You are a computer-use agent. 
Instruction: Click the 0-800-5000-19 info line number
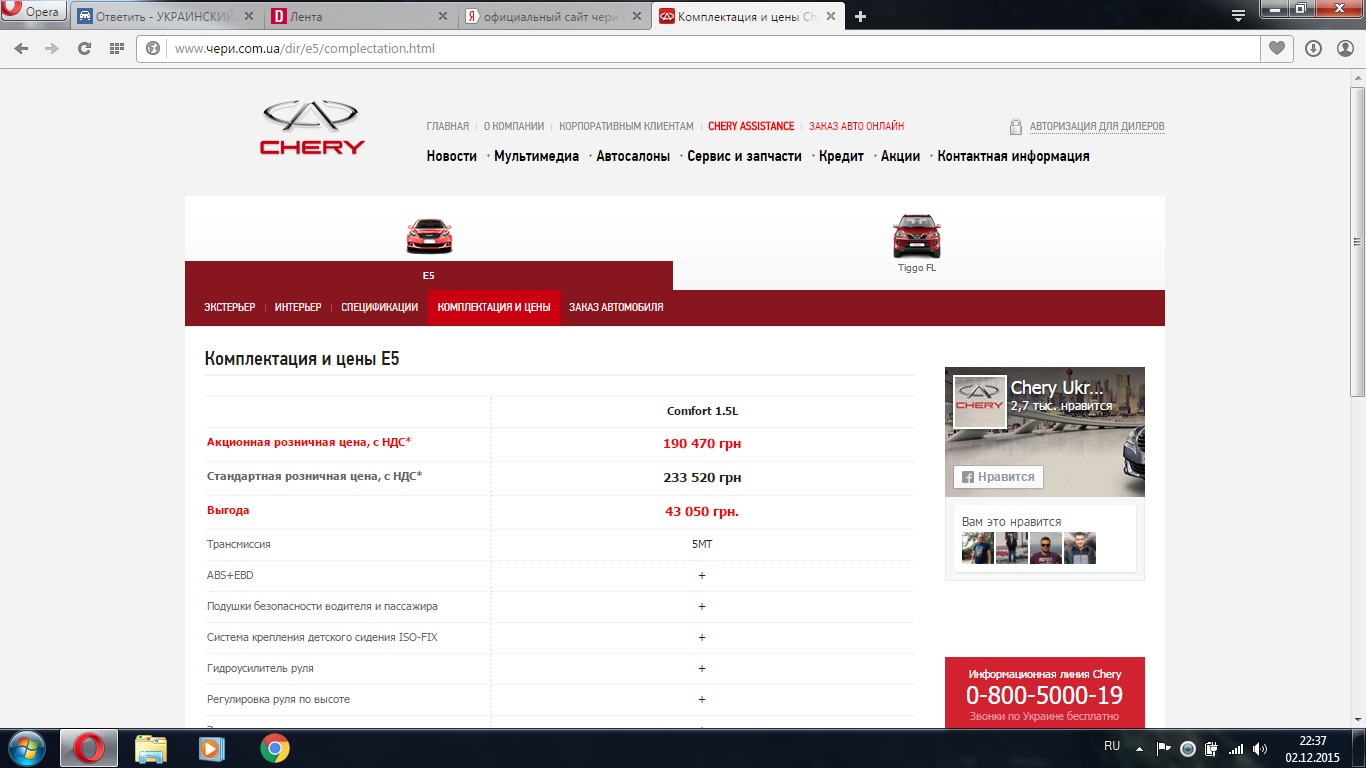(1044, 695)
